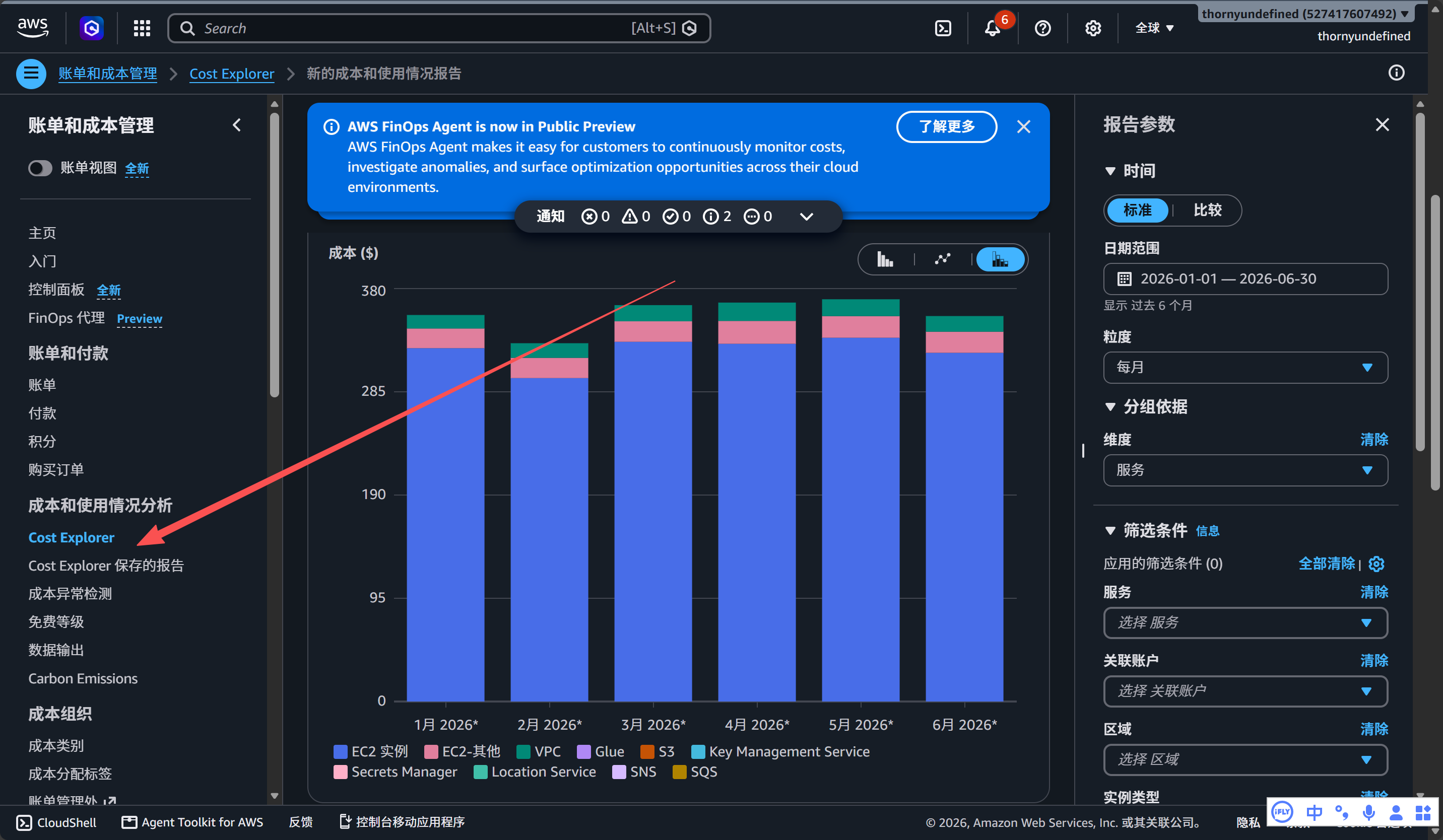This screenshot has height=840, width=1443.
Task: Switch chart to bar chart view
Action: coord(885,260)
